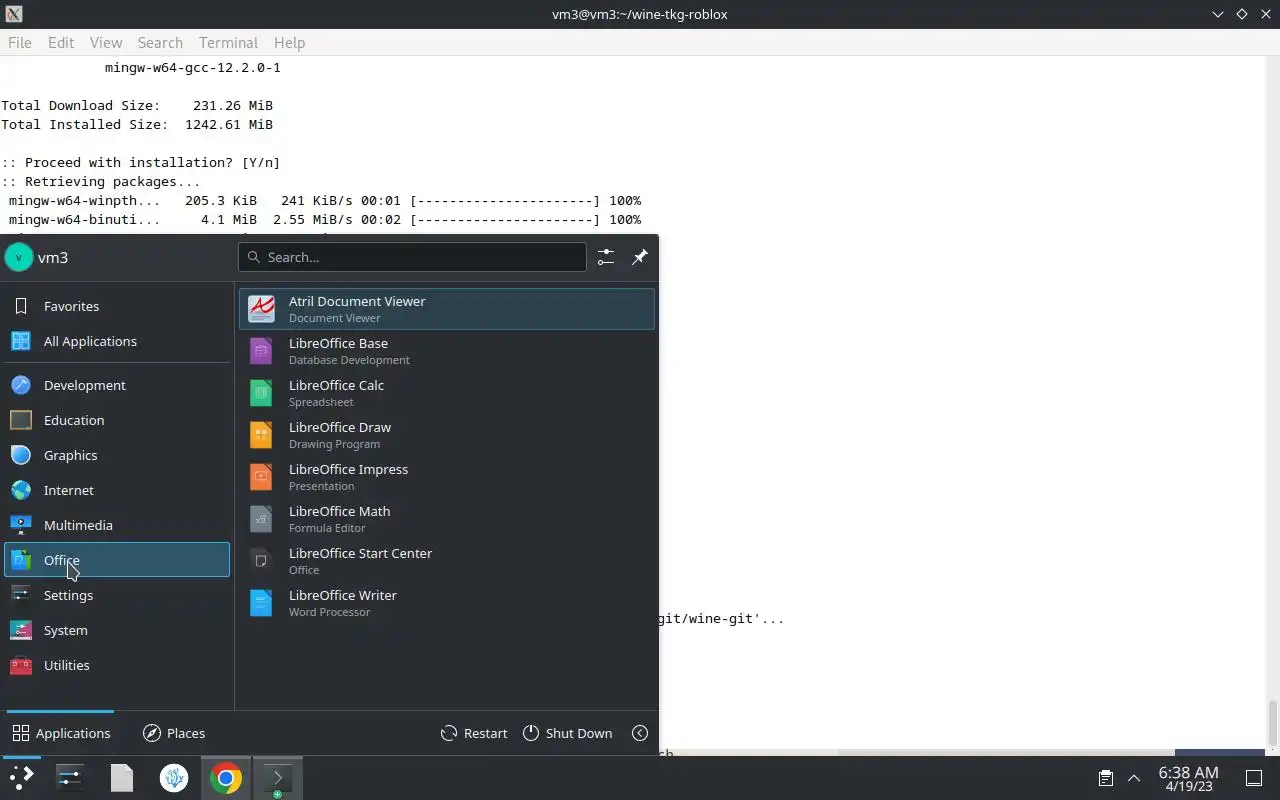Open the file manager taskbar icon
The height and width of the screenshot is (800, 1280).
pos(122,778)
